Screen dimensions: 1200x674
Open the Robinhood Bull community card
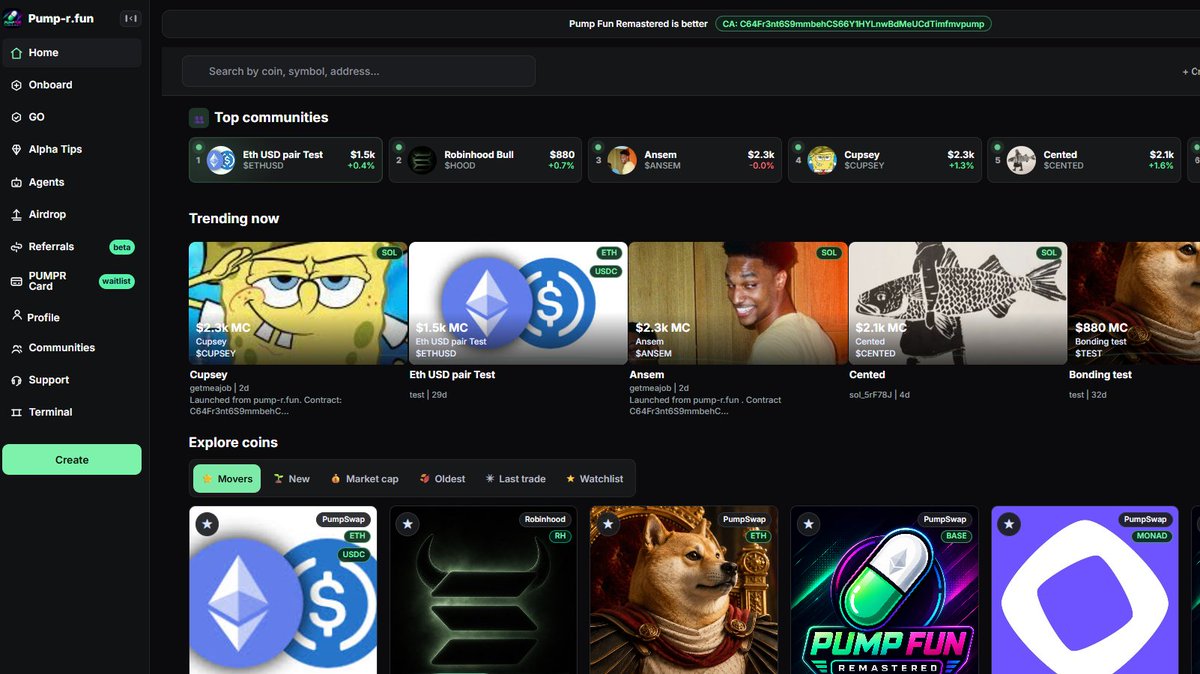click(x=485, y=160)
